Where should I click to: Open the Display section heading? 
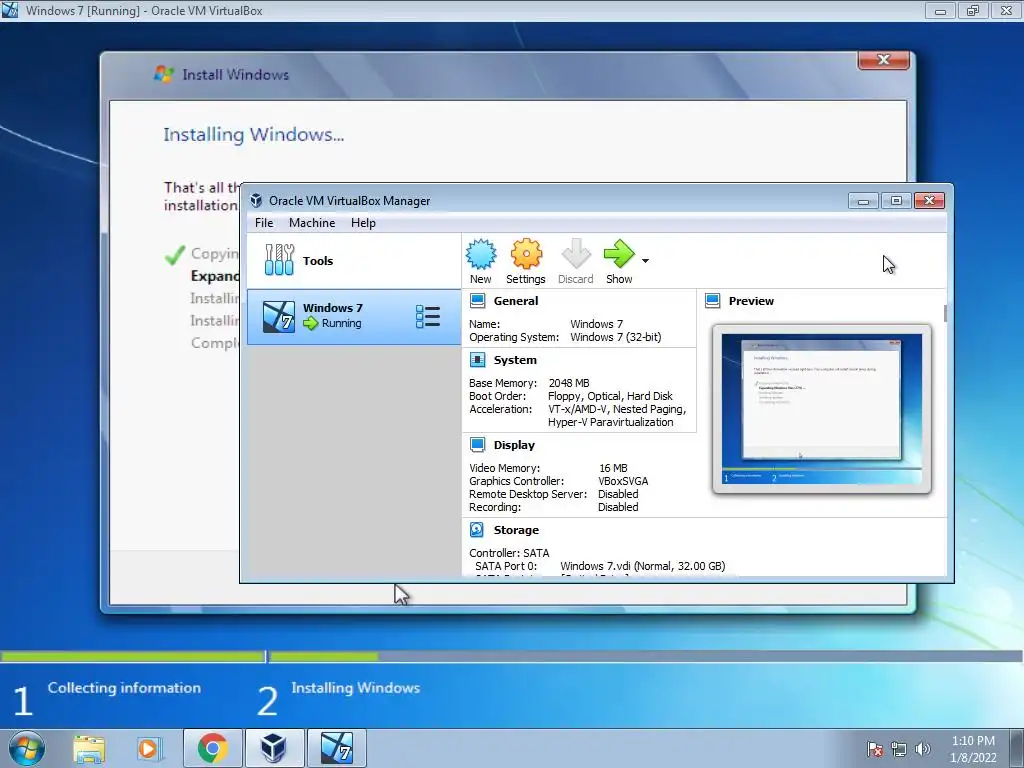pyautogui.click(x=514, y=445)
